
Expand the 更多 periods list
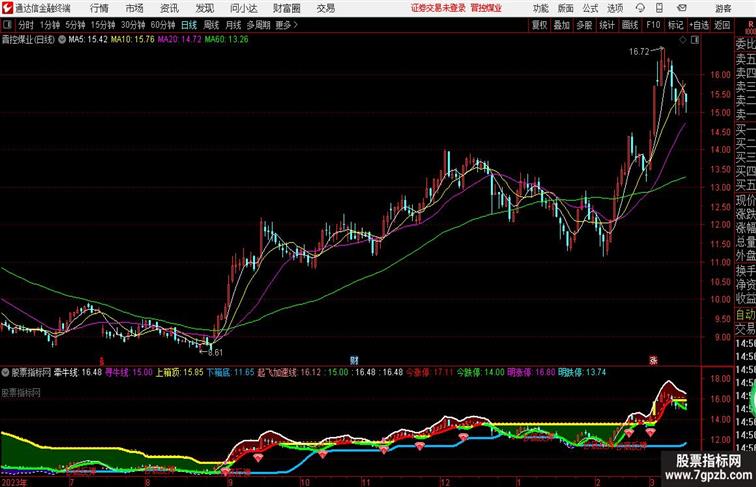click(286, 25)
